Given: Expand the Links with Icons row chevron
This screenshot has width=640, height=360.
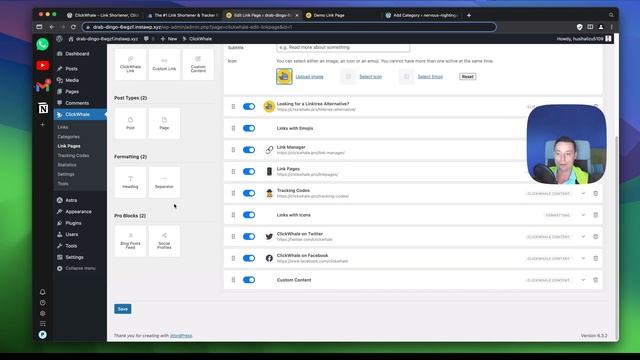Looking at the screenshot, I should pos(583,215).
